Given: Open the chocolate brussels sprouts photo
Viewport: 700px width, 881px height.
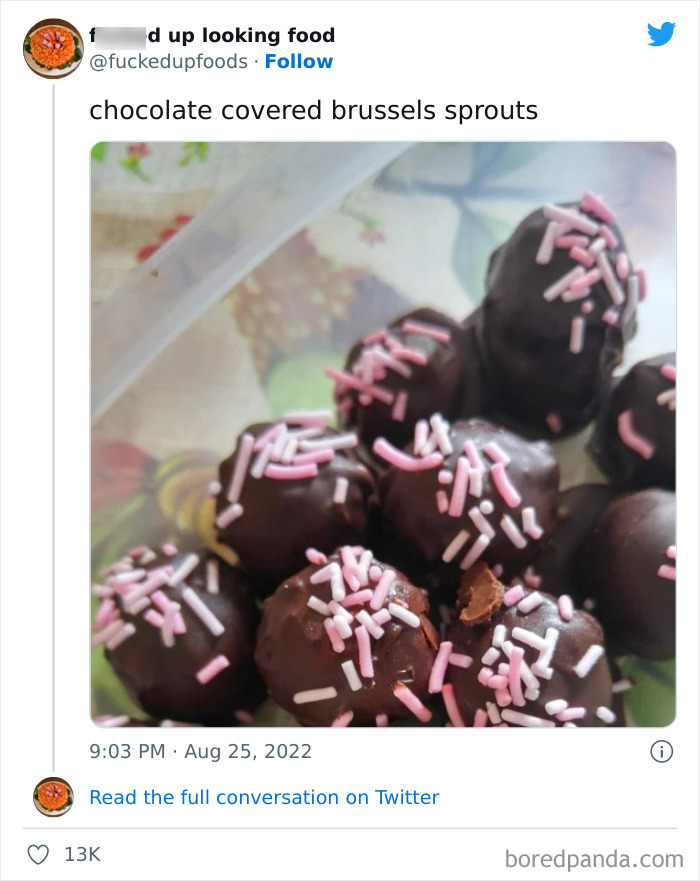Looking at the screenshot, I should pos(383,434).
